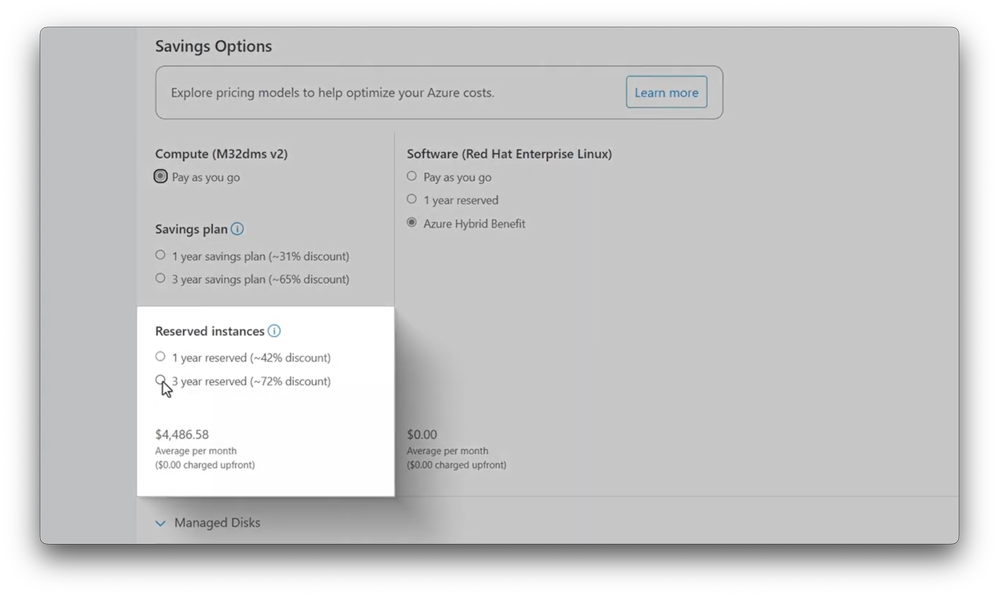Image resolution: width=999 pixels, height=597 pixels.
Task: Click the Savings Options heading
Action: tap(213, 46)
